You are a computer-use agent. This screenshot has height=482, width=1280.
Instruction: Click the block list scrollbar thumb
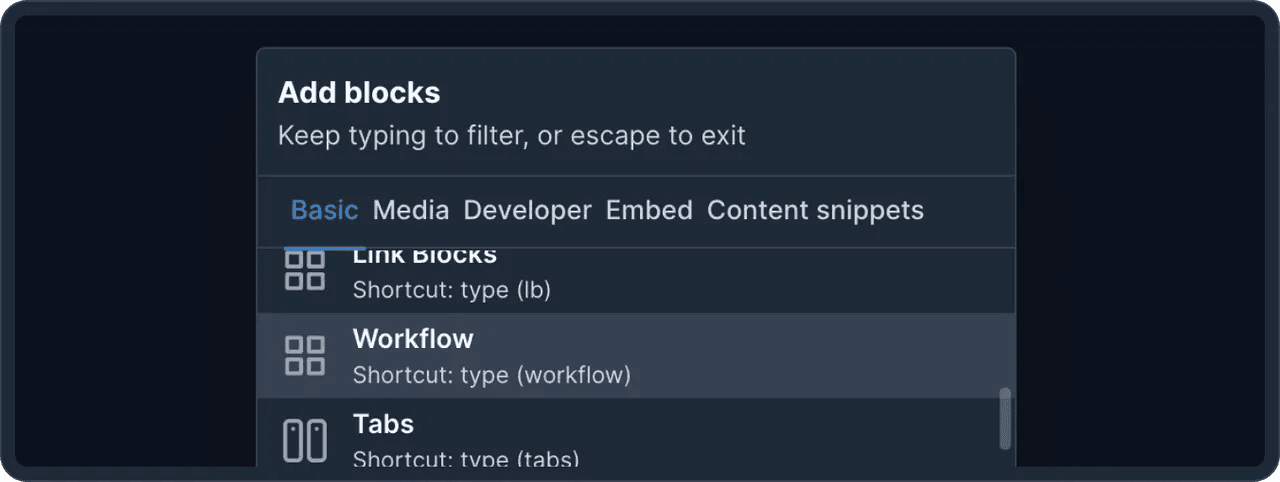pyautogui.click(x=1005, y=418)
